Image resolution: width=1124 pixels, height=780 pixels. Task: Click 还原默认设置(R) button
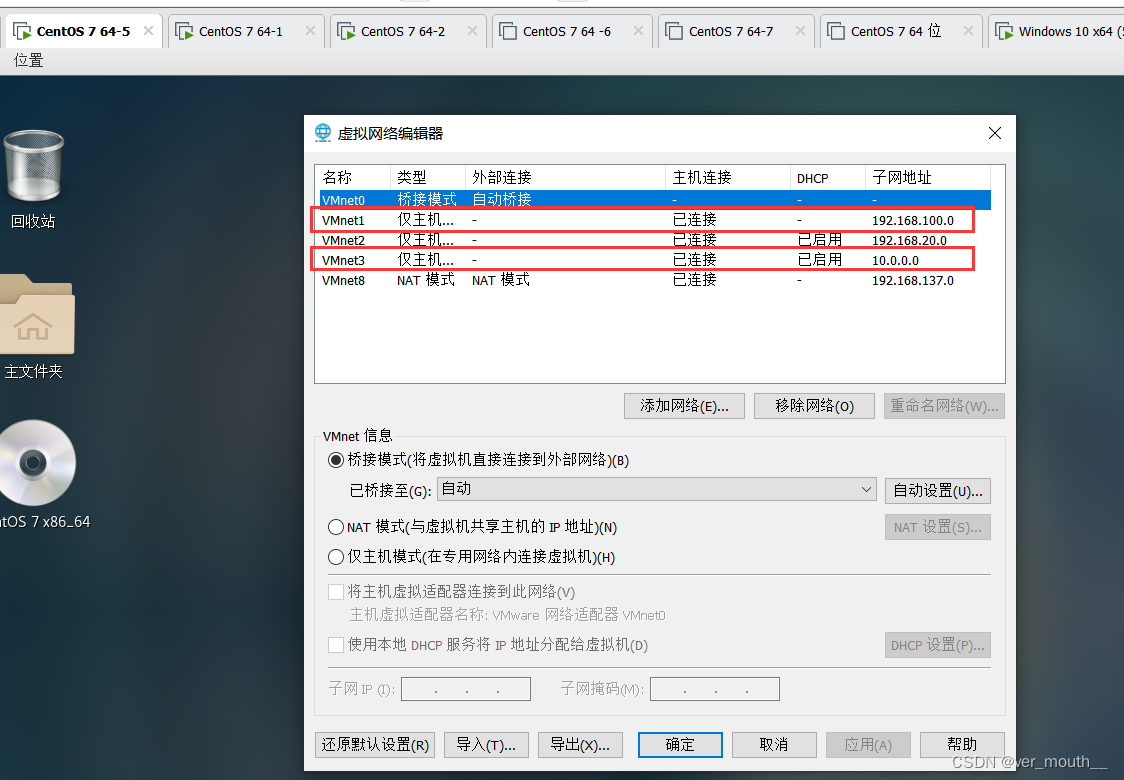tap(375, 745)
